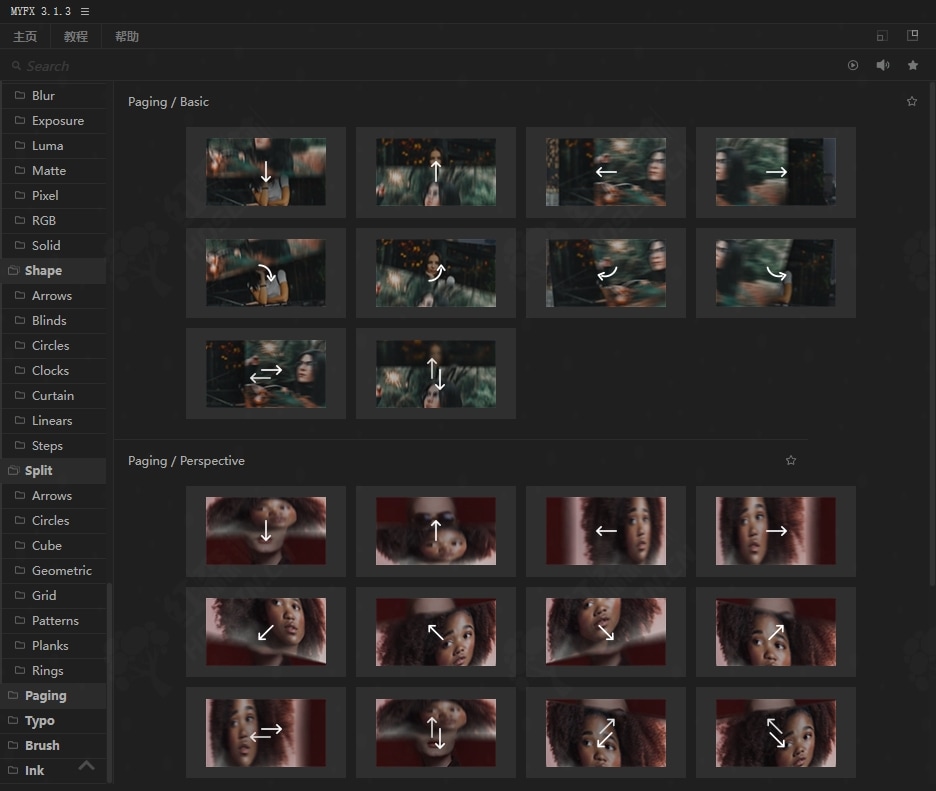Open the Exposure folder
The image size is (936, 791).
(x=54, y=121)
